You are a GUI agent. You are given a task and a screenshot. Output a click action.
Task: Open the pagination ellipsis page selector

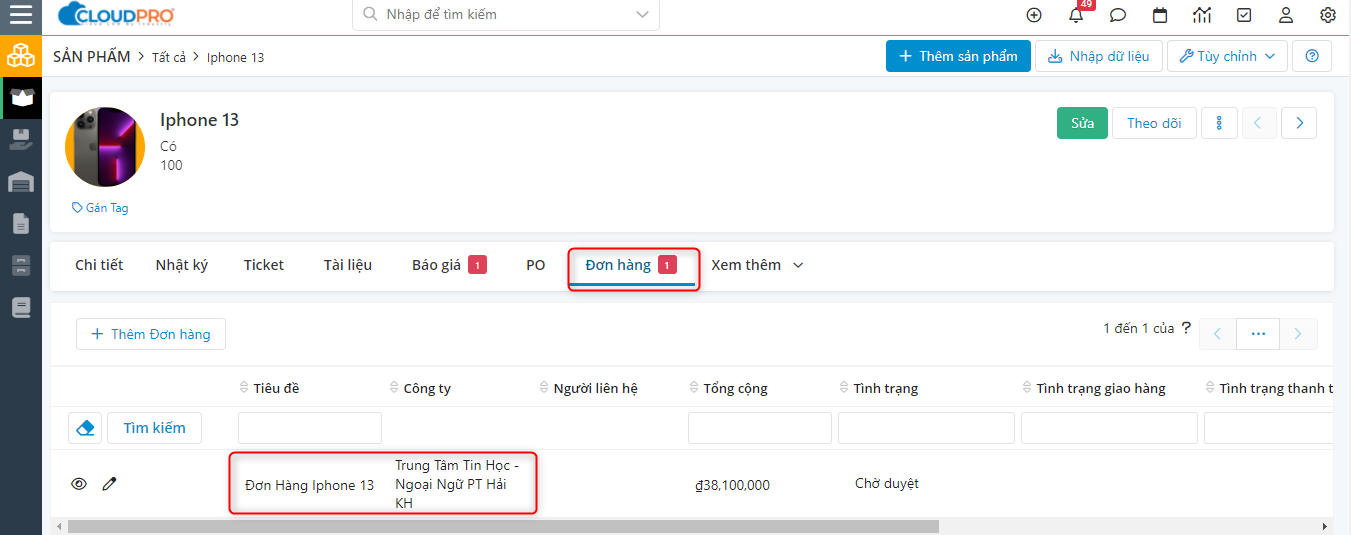pyautogui.click(x=1258, y=334)
